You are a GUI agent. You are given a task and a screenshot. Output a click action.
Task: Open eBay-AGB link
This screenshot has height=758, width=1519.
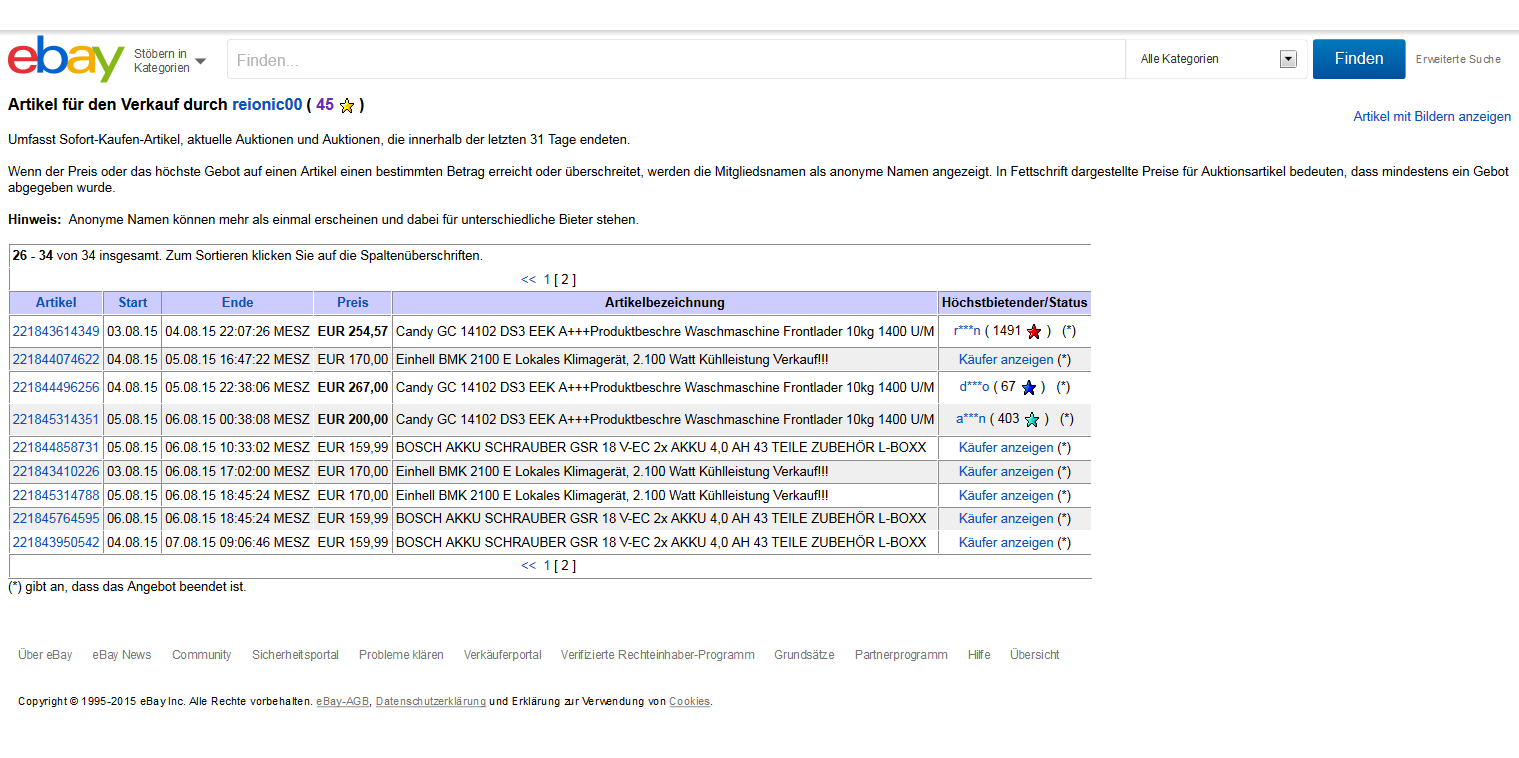tap(343, 702)
